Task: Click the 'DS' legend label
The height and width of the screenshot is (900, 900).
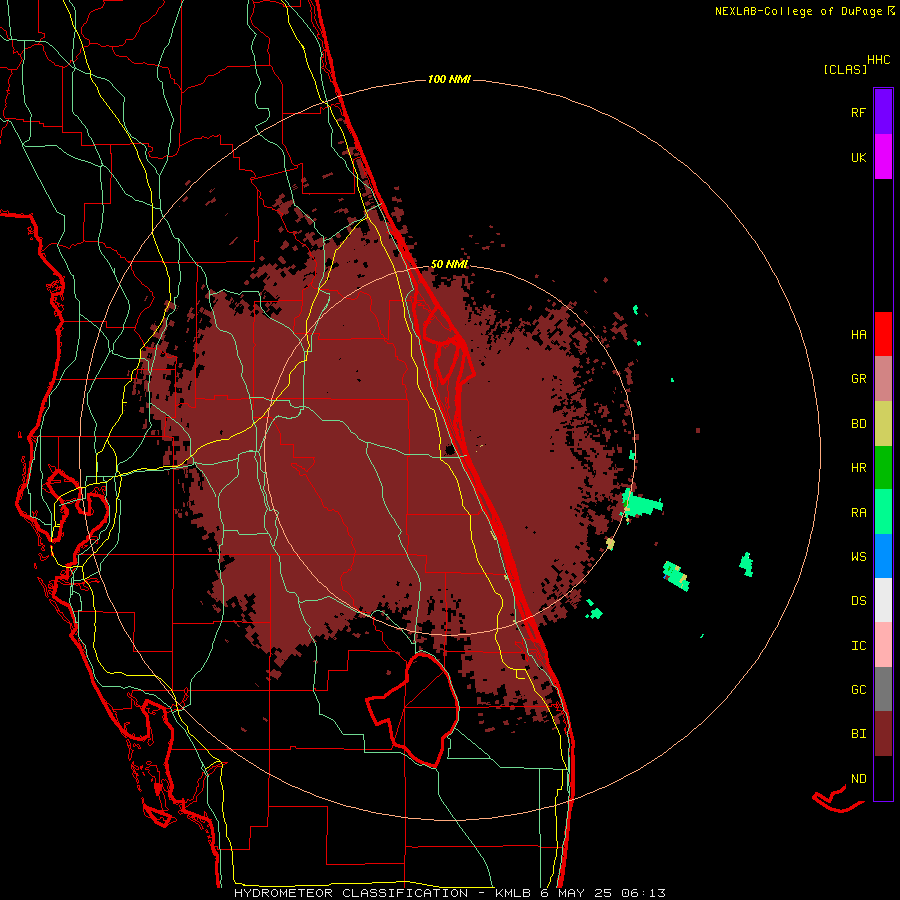Action: (x=858, y=601)
